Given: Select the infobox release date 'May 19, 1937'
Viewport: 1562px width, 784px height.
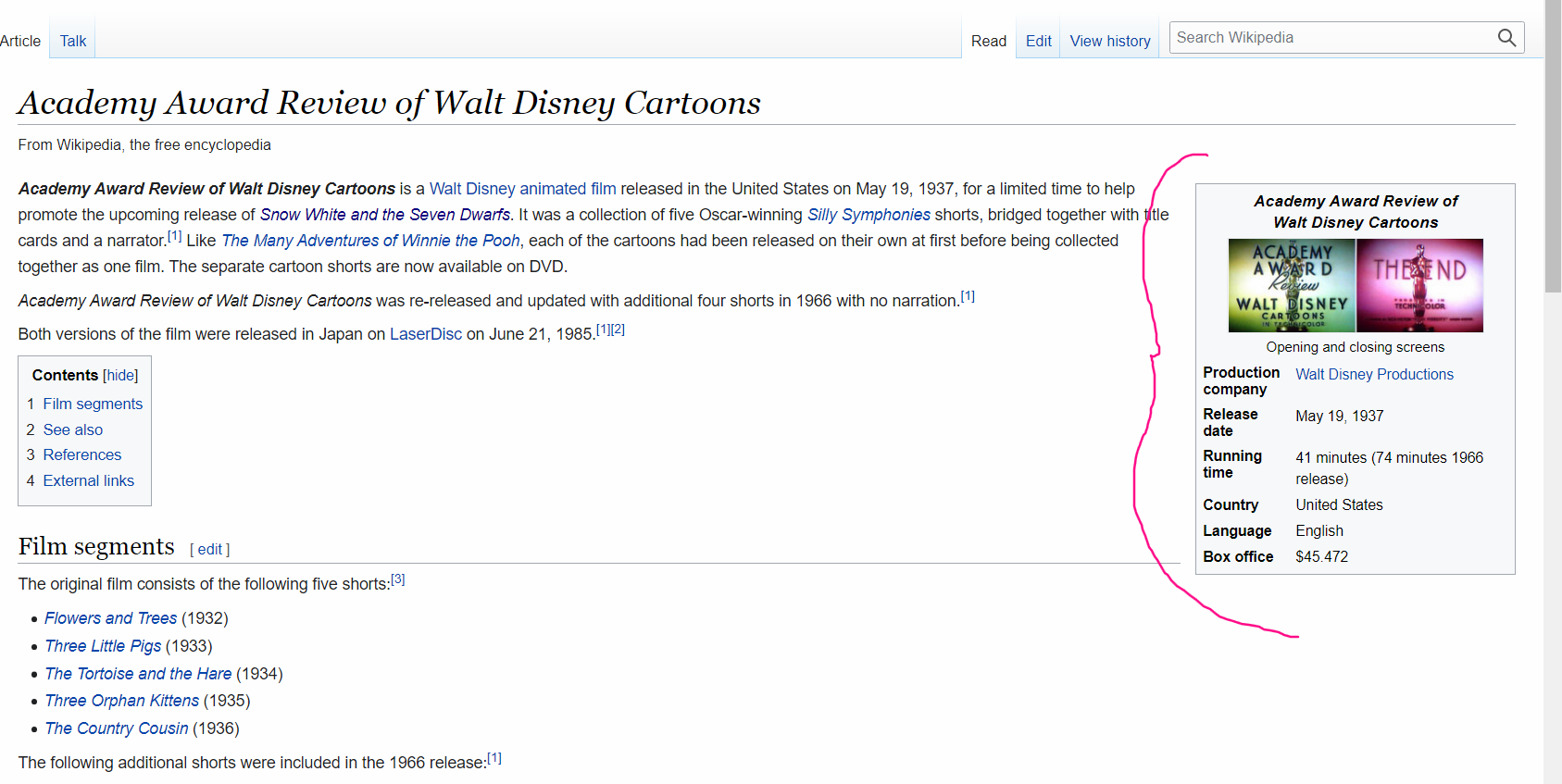Looking at the screenshot, I should (x=1339, y=417).
